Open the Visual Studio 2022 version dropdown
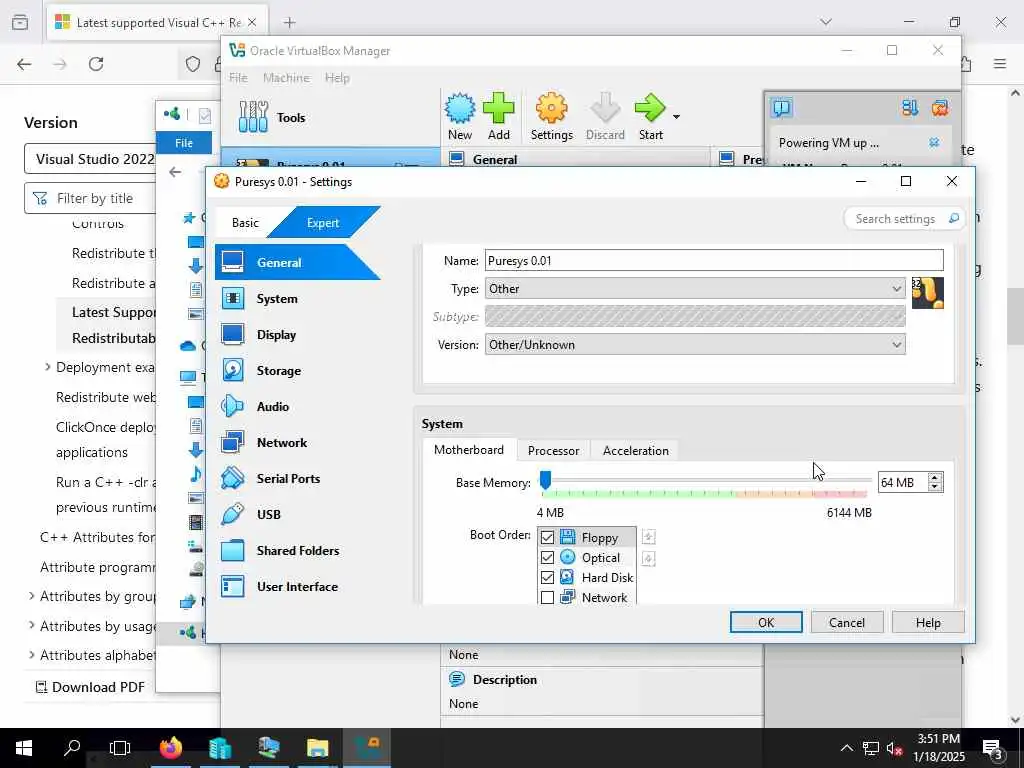This screenshot has width=1024, height=768. [90, 159]
